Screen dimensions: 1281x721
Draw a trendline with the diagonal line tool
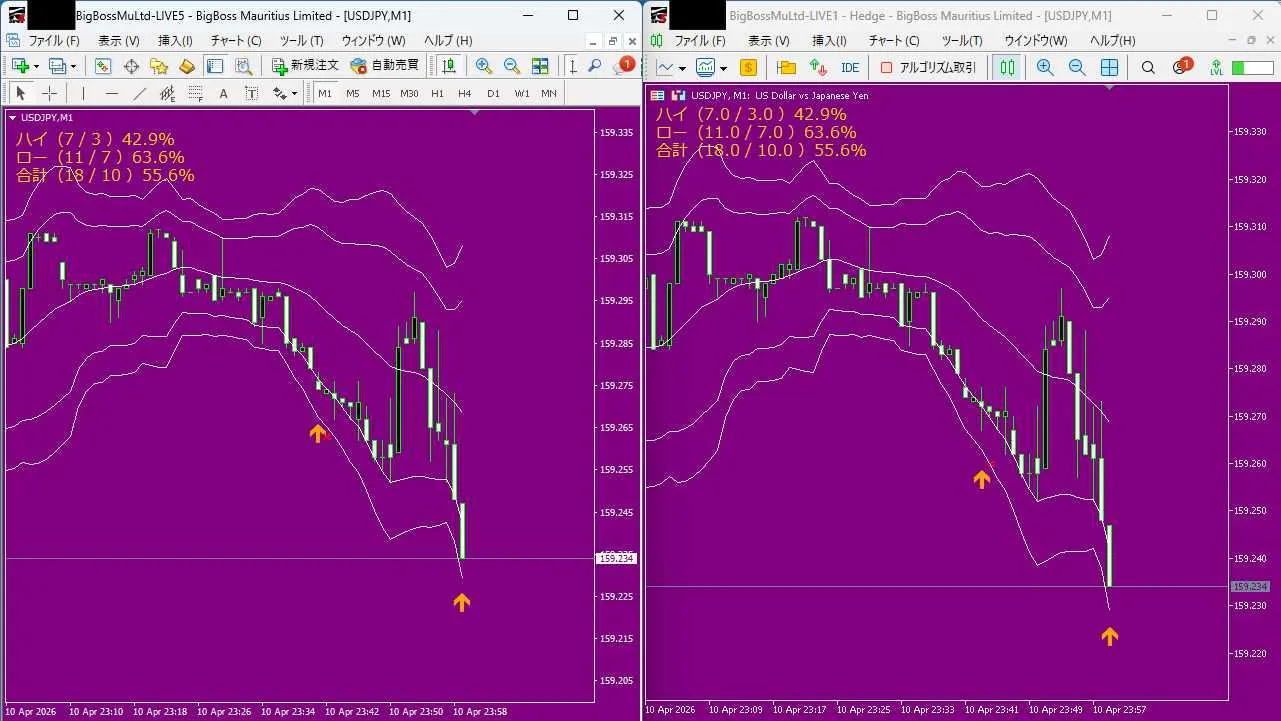(x=140, y=93)
